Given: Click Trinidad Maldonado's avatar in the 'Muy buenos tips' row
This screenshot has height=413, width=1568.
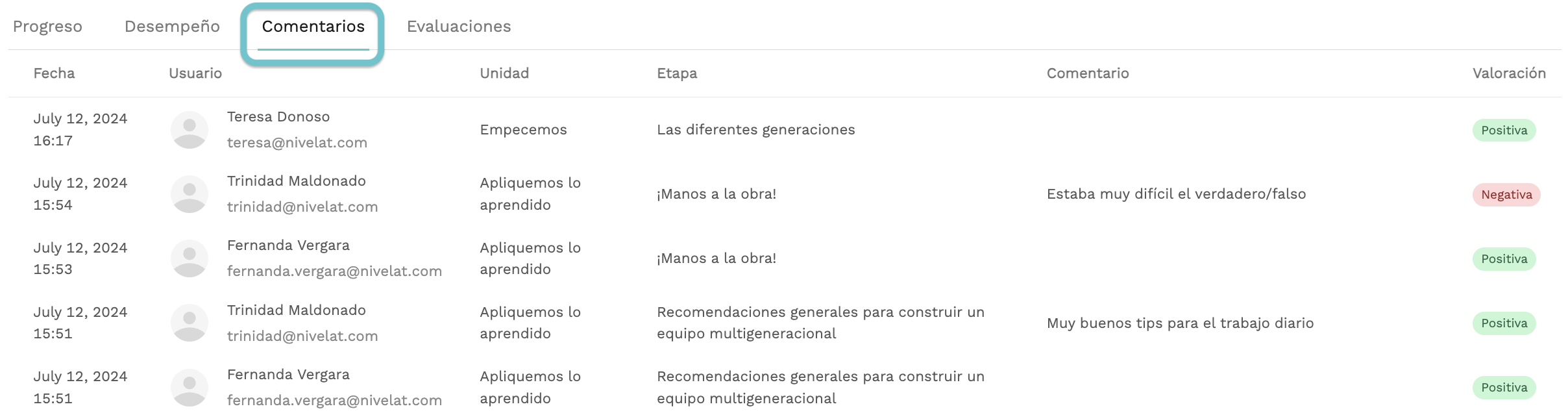Looking at the screenshot, I should [189, 323].
